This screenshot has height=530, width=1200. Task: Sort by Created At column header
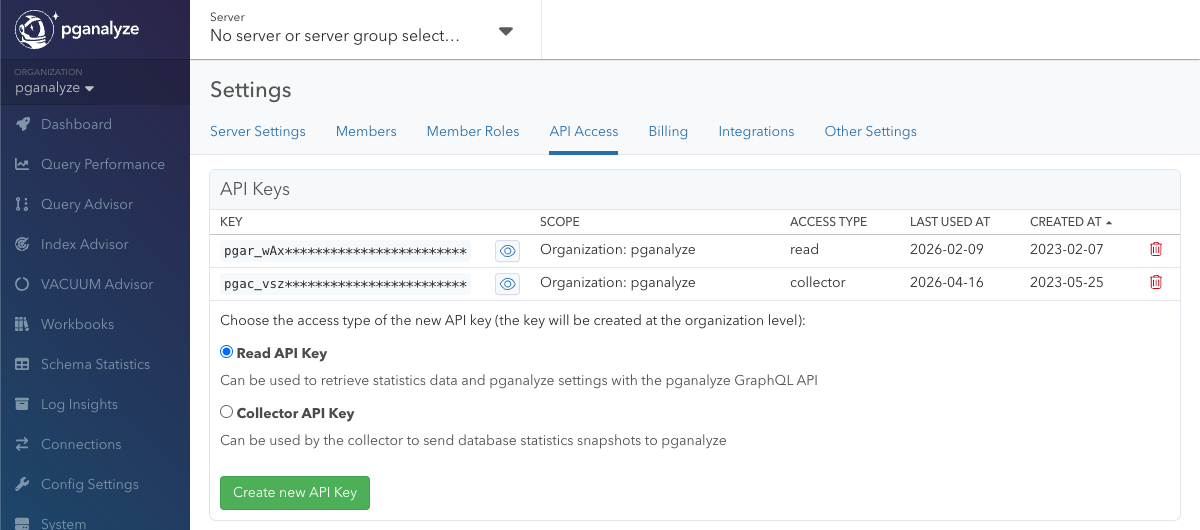tap(1071, 221)
